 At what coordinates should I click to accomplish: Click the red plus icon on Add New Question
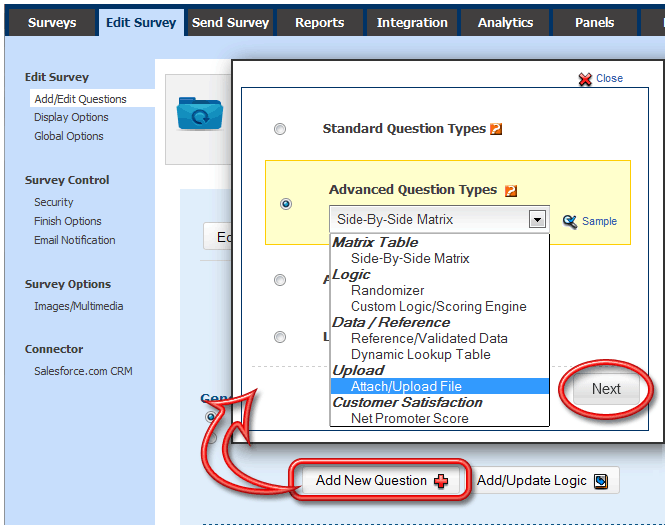pyautogui.click(x=441, y=481)
